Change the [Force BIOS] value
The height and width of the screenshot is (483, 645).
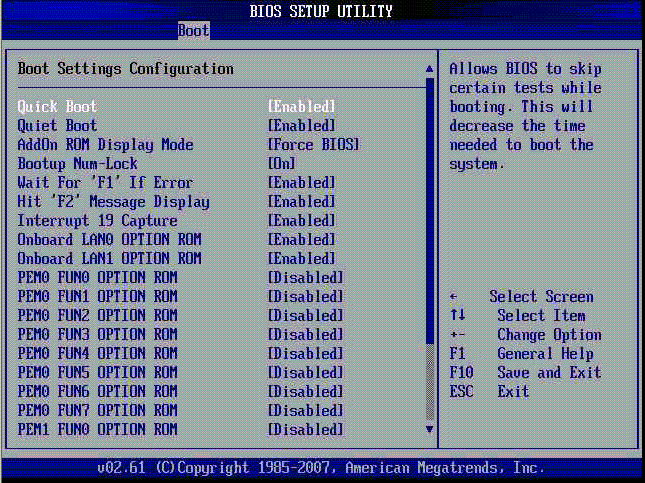[313, 145]
